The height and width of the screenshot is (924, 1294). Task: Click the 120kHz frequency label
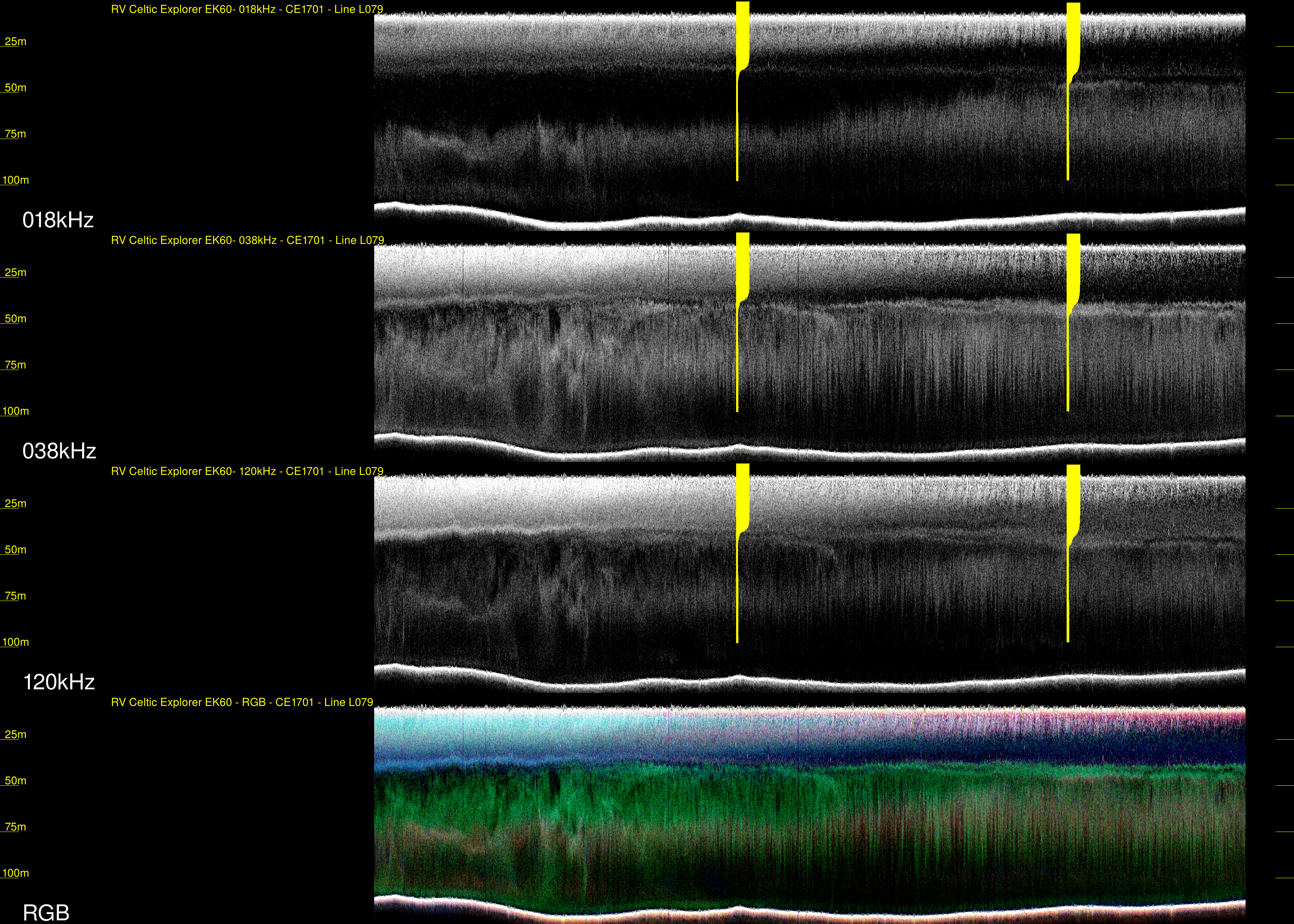click(x=59, y=682)
